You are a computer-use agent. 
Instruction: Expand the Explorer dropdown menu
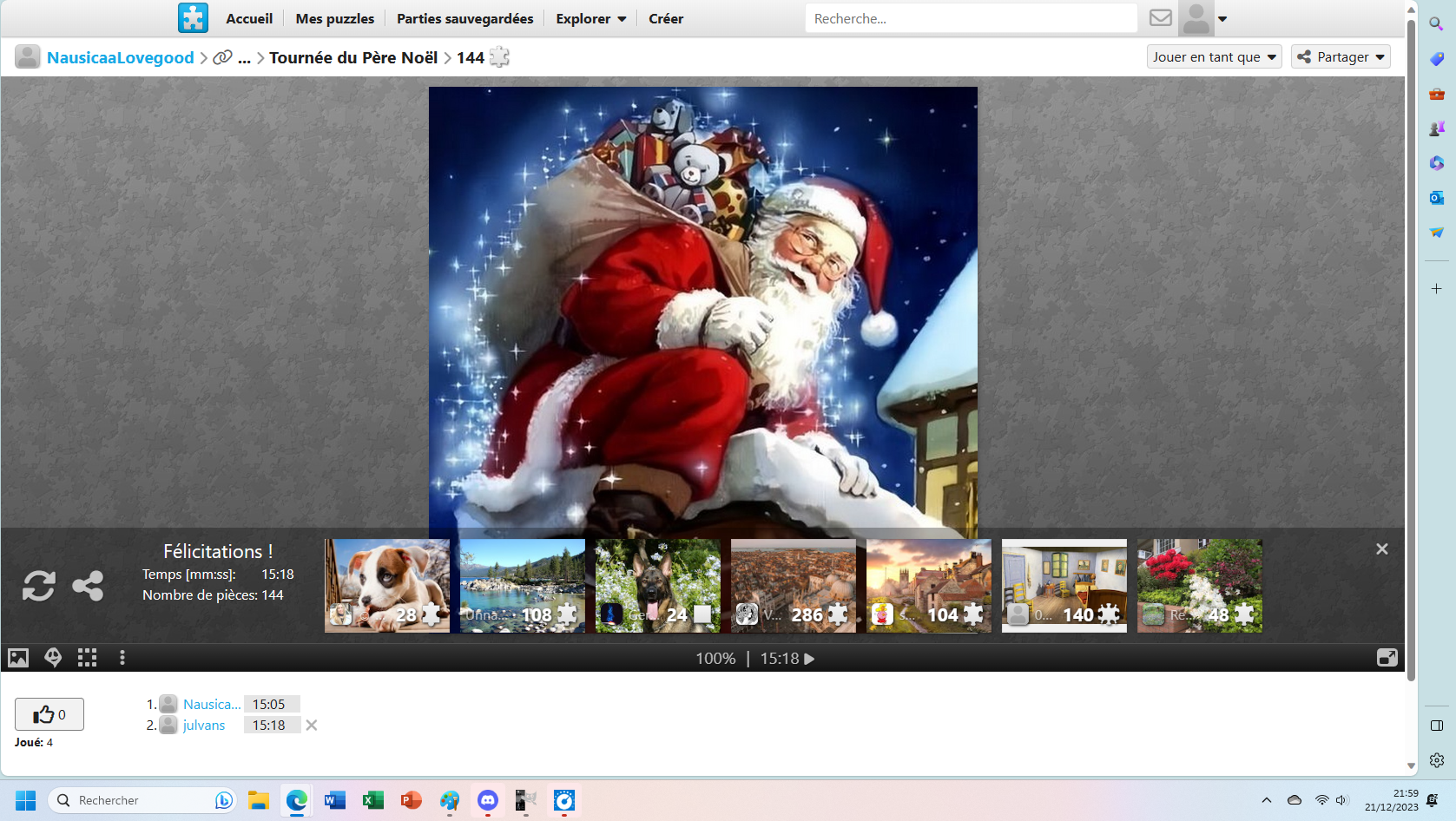591,18
